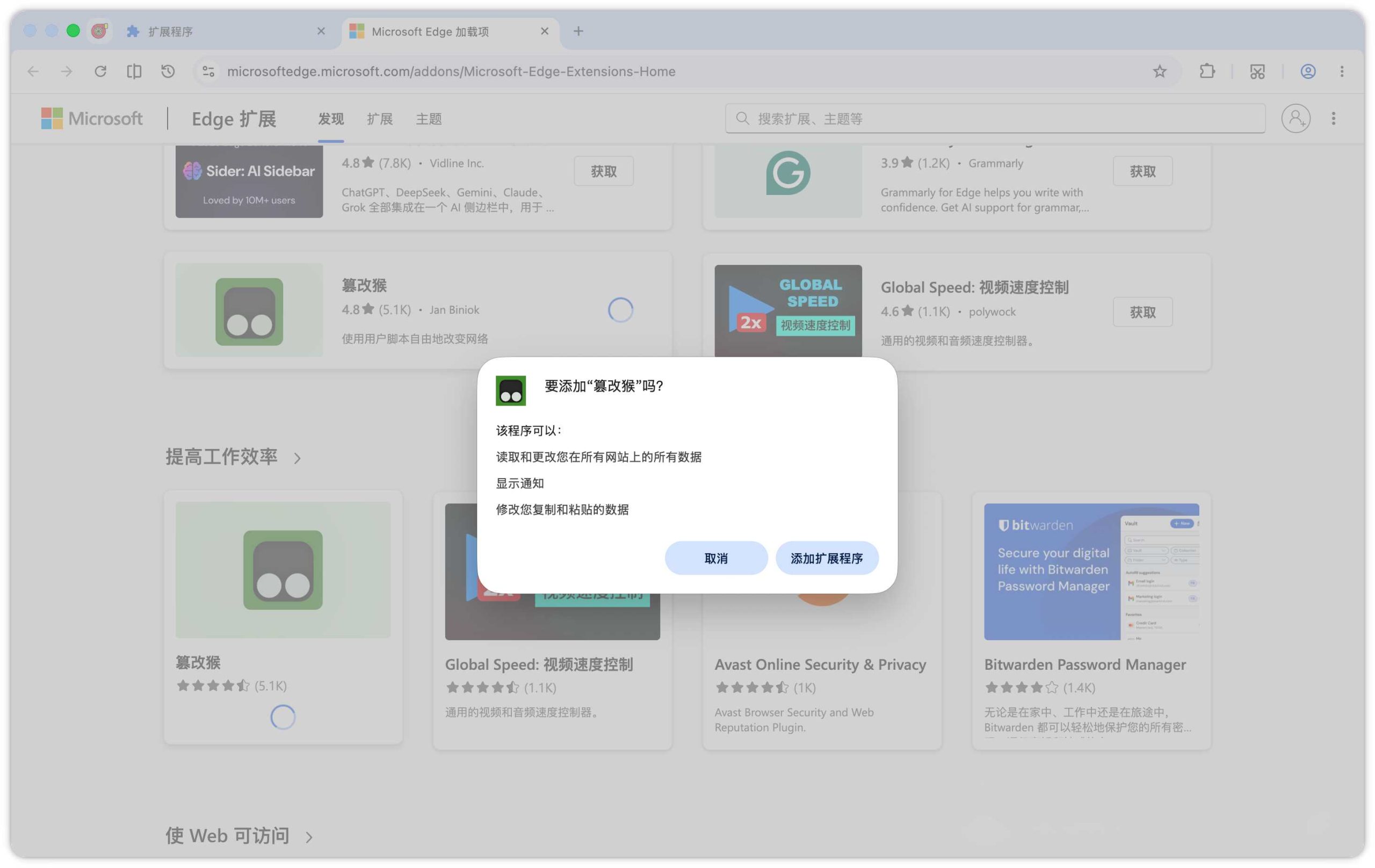The image size is (1375, 868).
Task: Expand the 使 Web 可访问 section chevron
Action: [309, 837]
